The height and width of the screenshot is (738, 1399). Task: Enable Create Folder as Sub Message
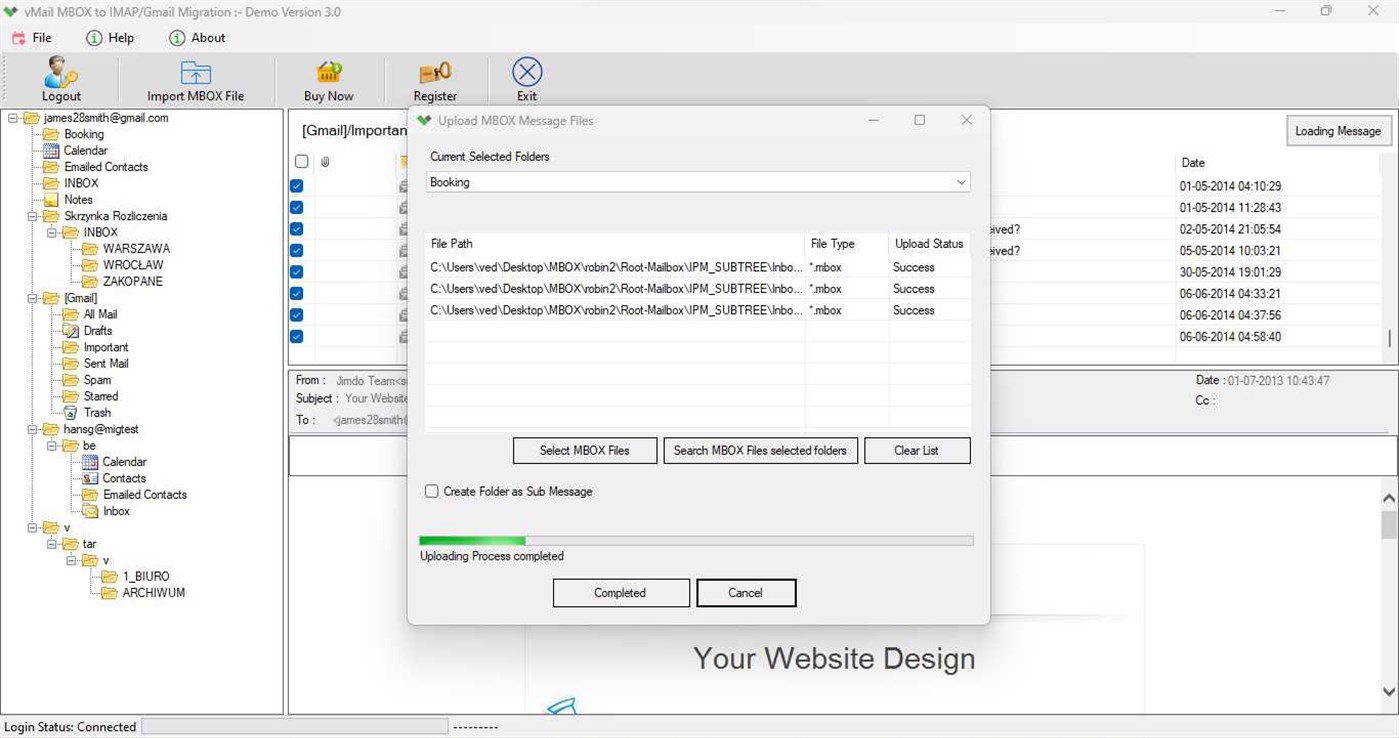coord(431,491)
